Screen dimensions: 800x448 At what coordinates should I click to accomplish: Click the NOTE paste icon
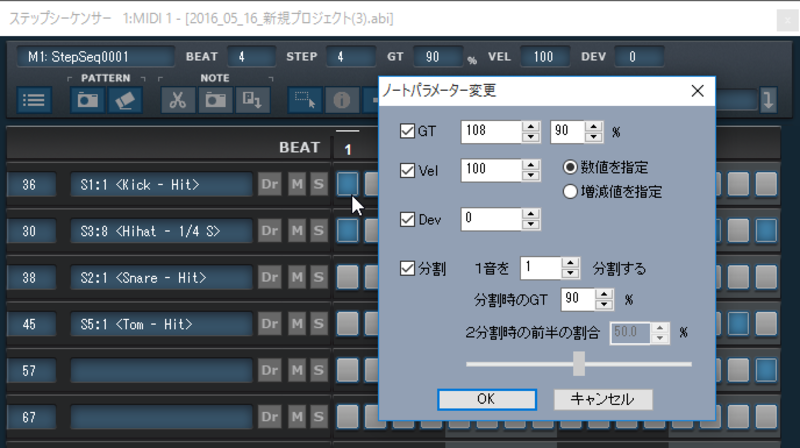tap(252, 100)
